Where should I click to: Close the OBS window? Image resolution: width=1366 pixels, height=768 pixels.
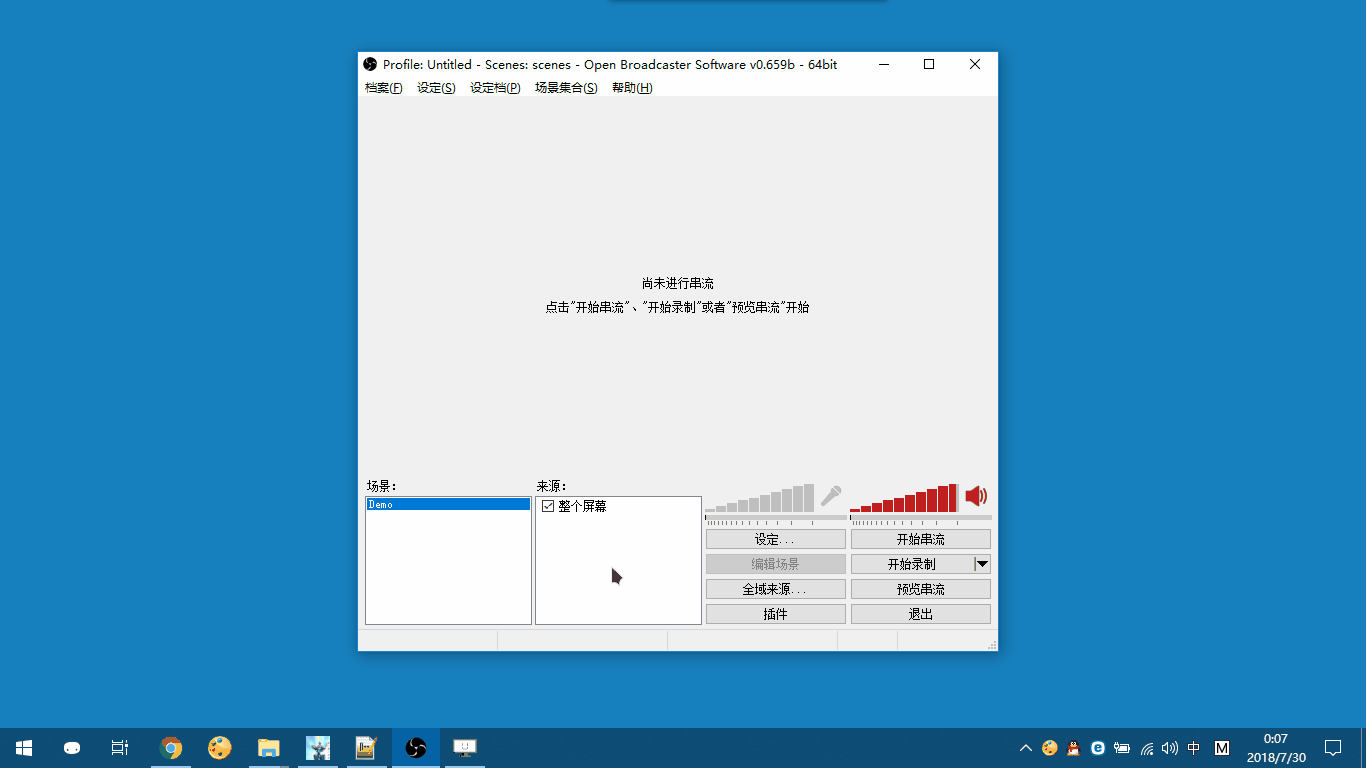pyautogui.click(x=975, y=64)
